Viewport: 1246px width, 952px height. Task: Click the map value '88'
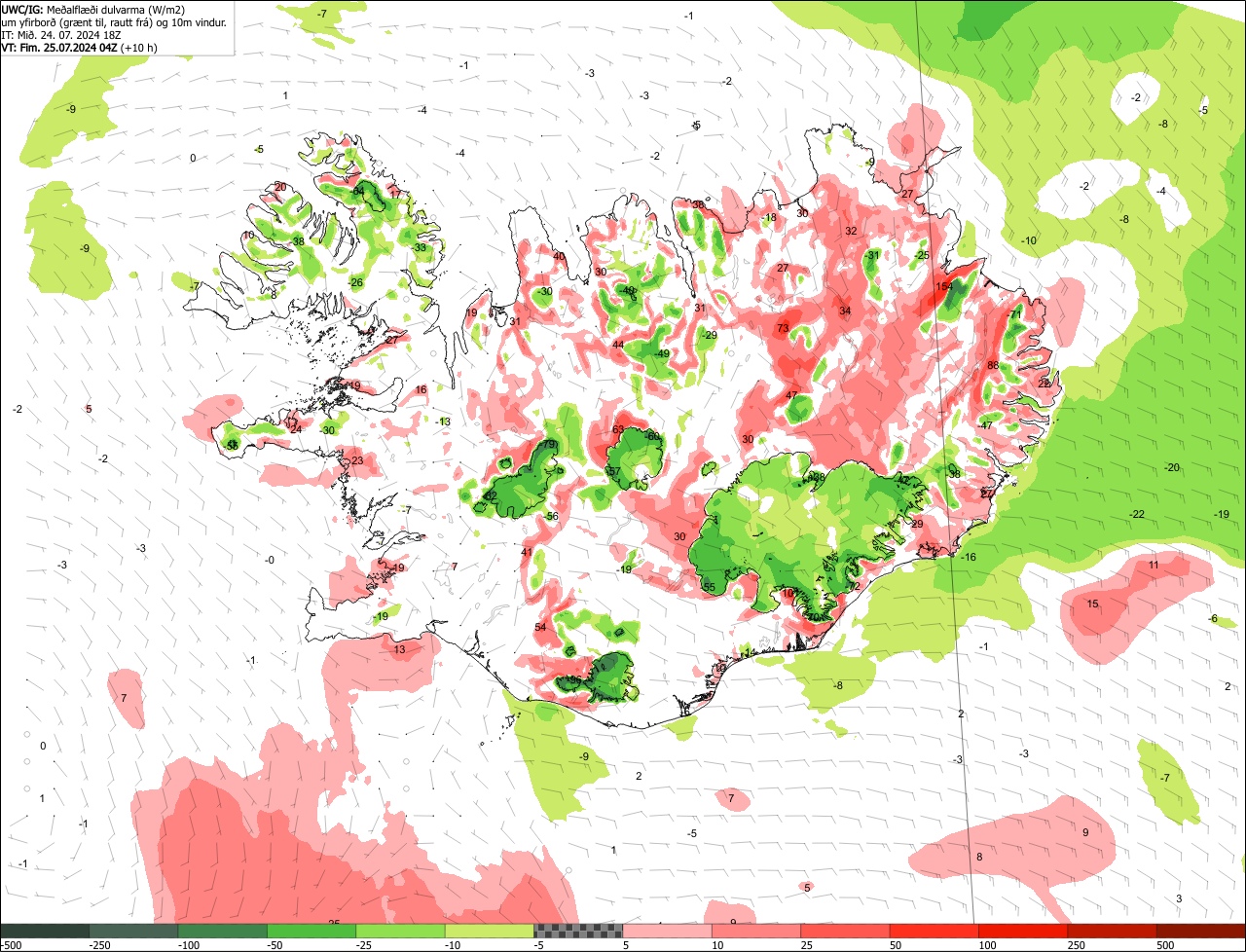click(993, 365)
